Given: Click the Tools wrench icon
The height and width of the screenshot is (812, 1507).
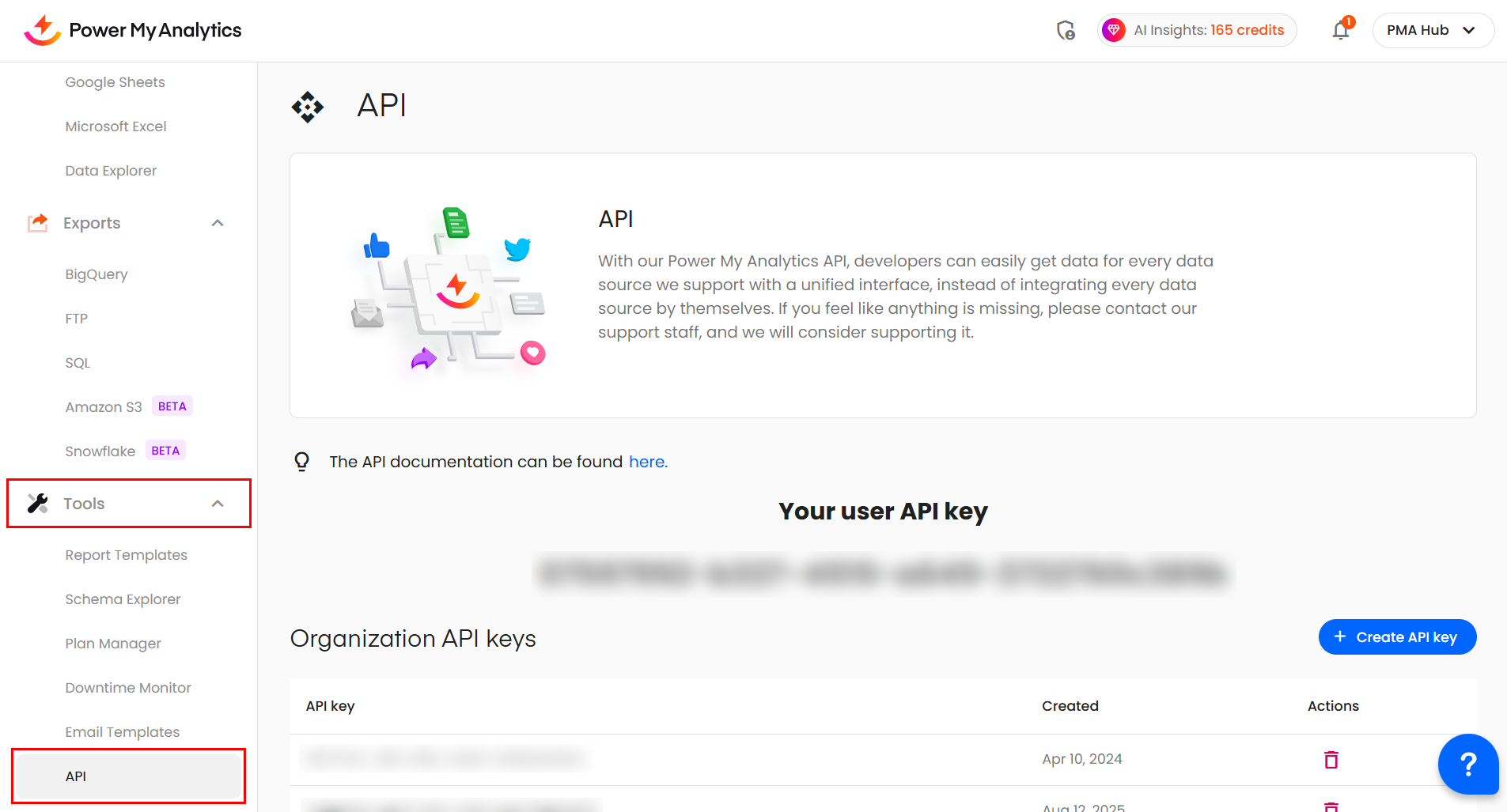Looking at the screenshot, I should (38, 504).
